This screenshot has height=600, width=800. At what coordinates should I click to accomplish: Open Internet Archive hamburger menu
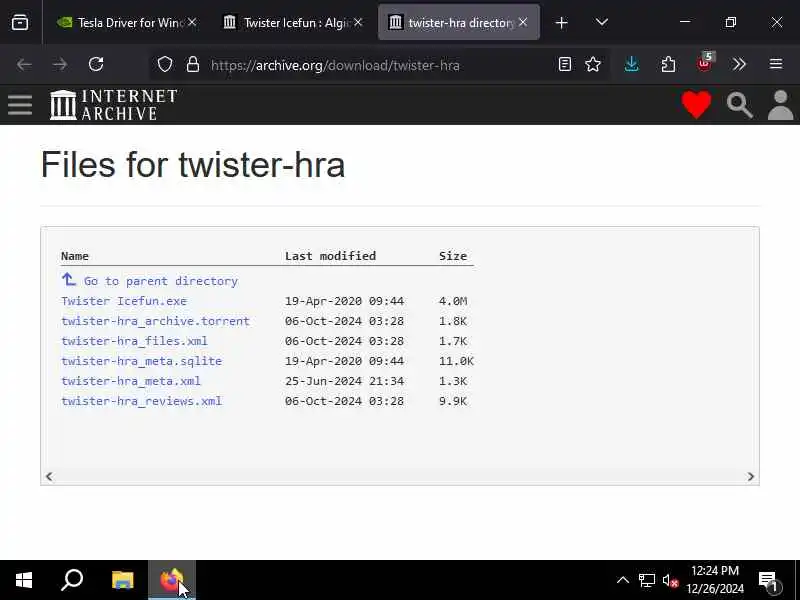(20, 105)
